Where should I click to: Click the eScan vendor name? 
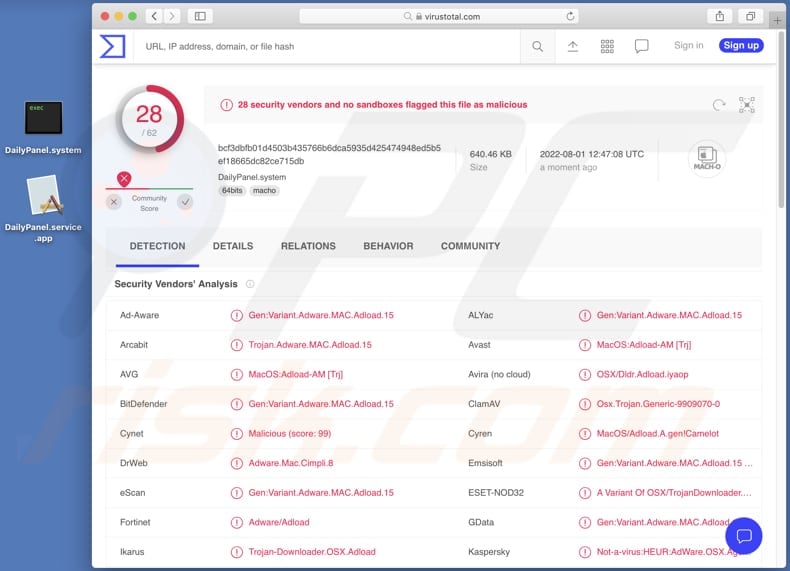[133, 493]
